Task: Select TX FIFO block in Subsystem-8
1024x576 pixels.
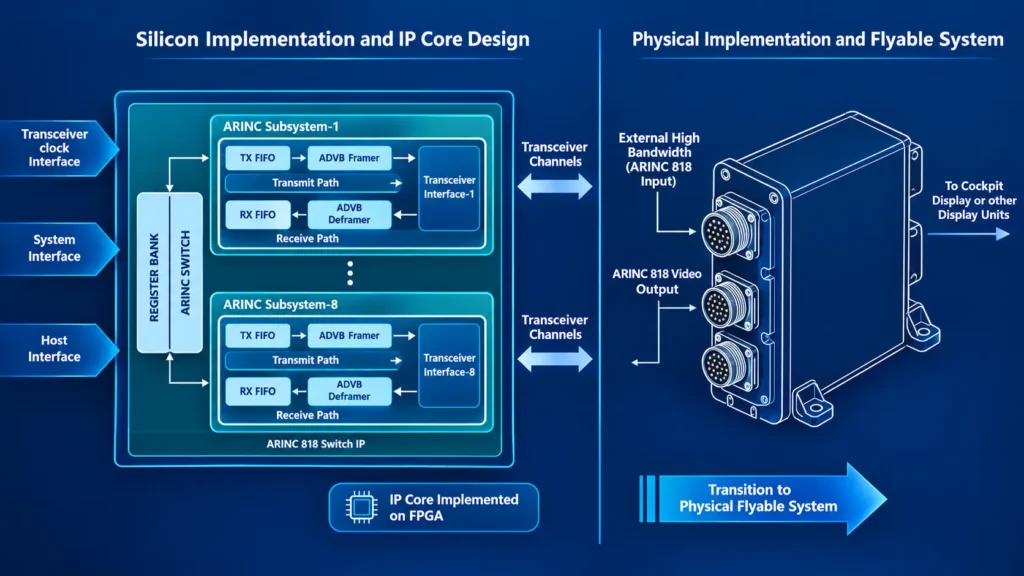Action: click(x=257, y=336)
